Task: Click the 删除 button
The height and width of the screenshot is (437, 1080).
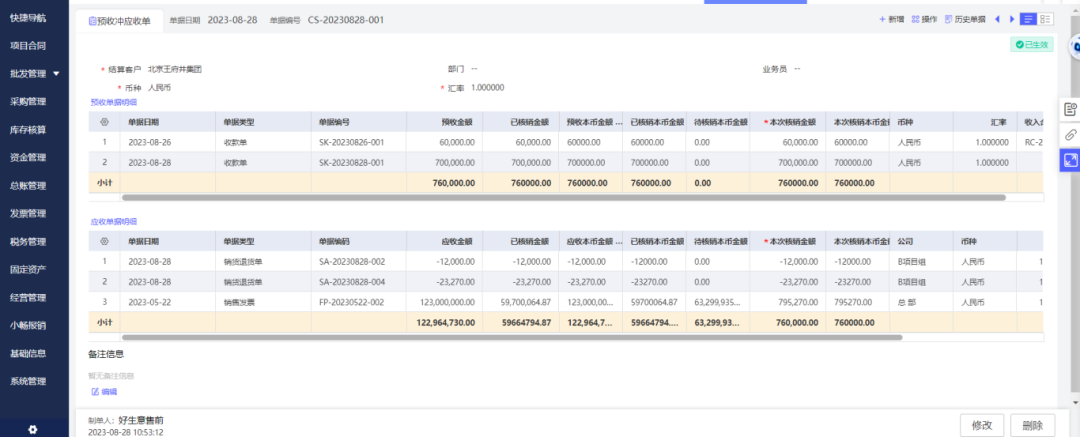Action: 1032,425
